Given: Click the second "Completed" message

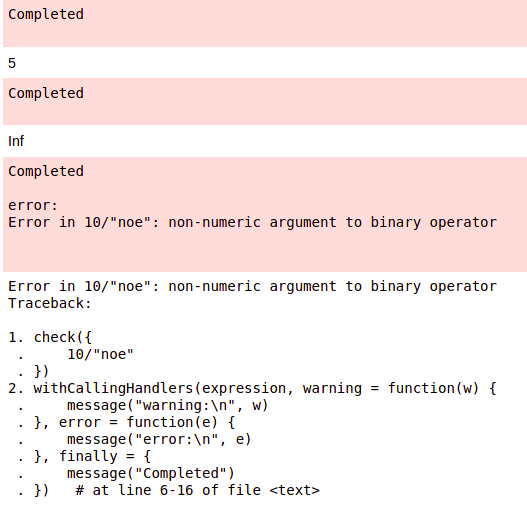Looking at the screenshot, I should click(x=46, y=93).
